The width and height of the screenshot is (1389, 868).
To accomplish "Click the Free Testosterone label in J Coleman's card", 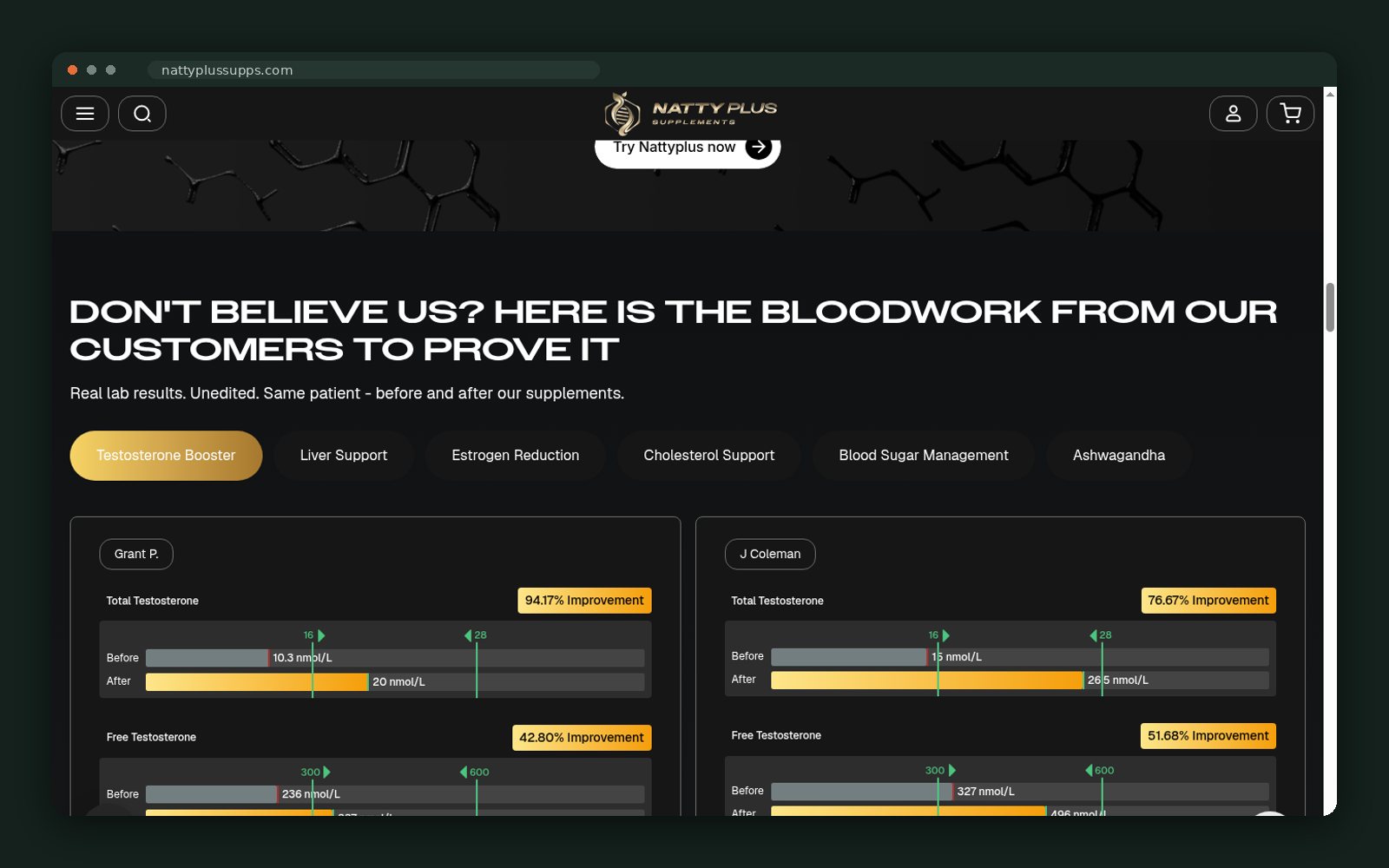I will pos(776,736).
